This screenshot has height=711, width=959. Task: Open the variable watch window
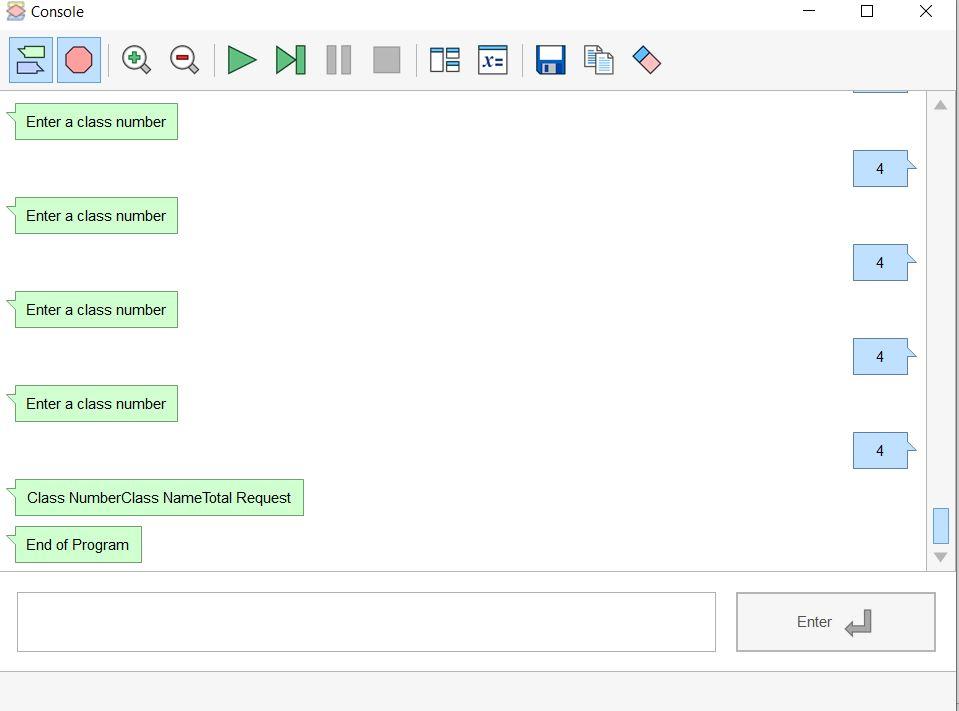click(492, 60)
